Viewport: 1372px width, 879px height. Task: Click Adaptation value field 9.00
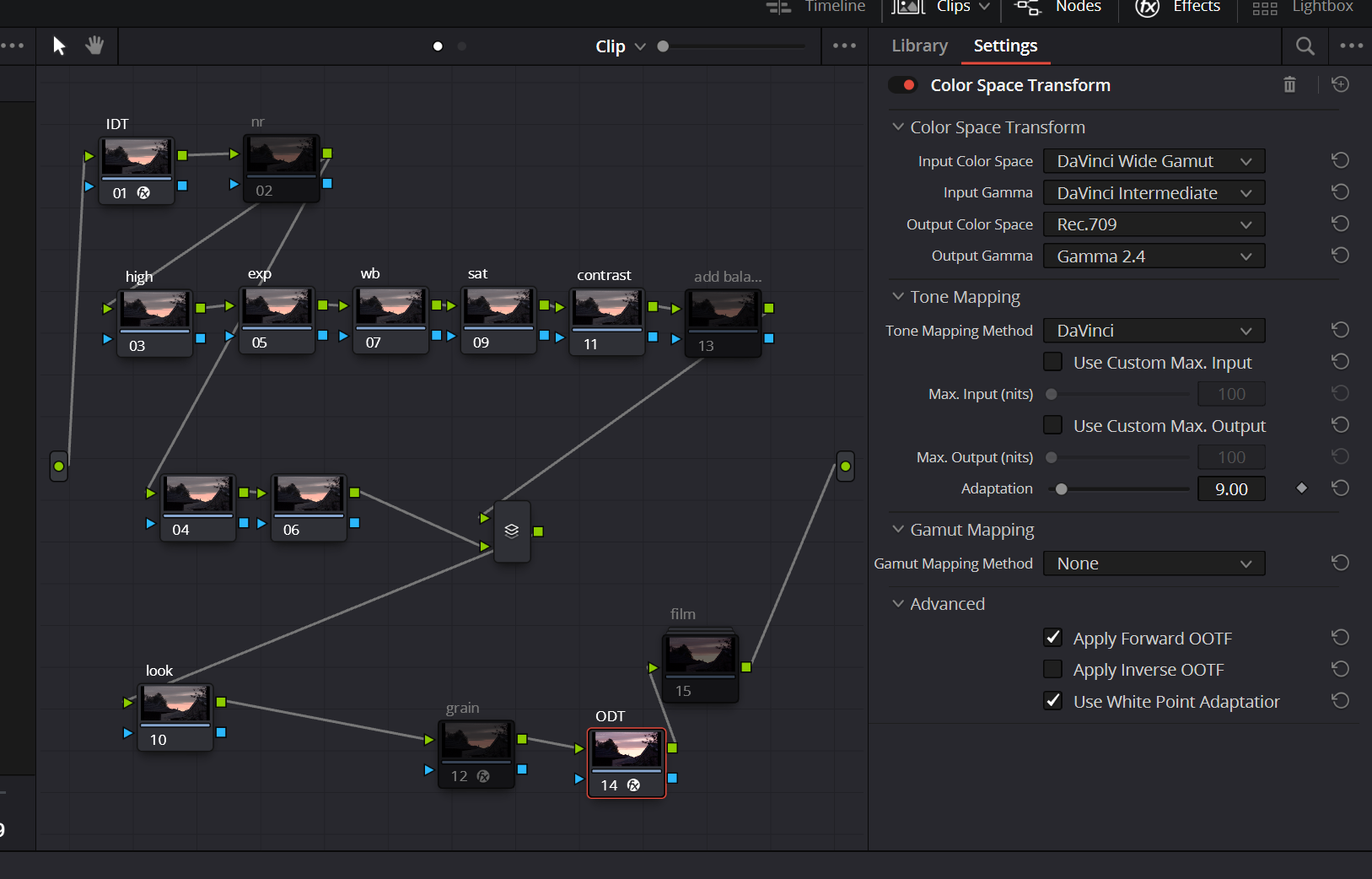(x=1231, y=489)
